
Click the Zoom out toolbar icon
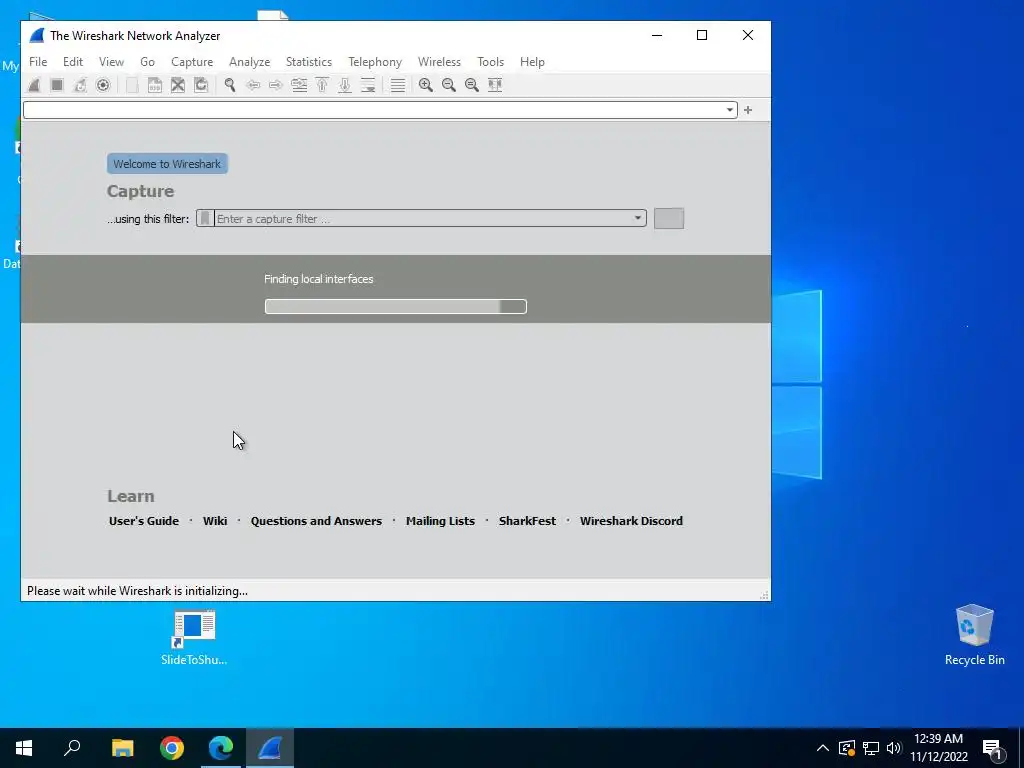449,85
